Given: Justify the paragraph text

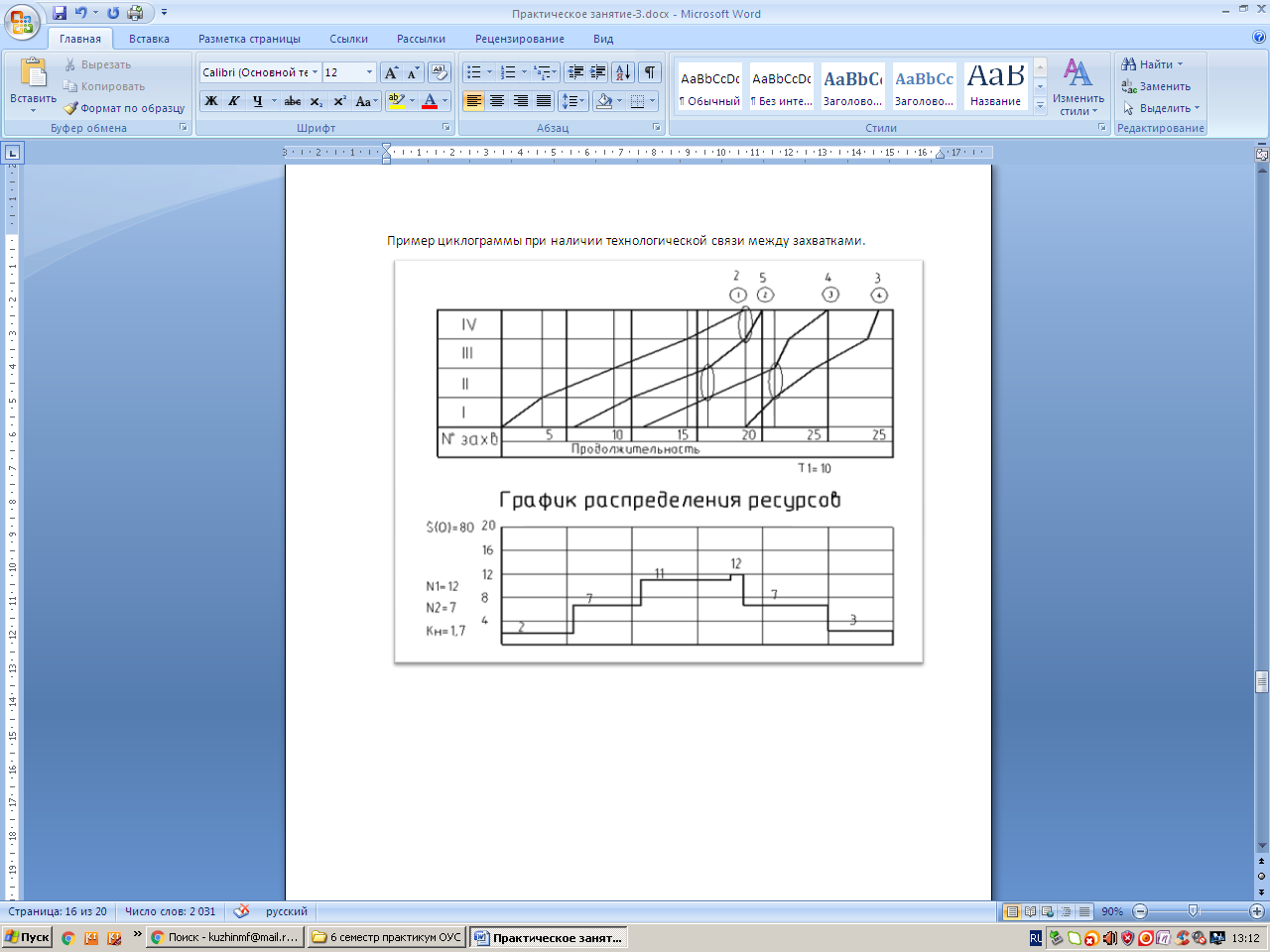Looking at the screenshot, I should click(x=544, y=101).
